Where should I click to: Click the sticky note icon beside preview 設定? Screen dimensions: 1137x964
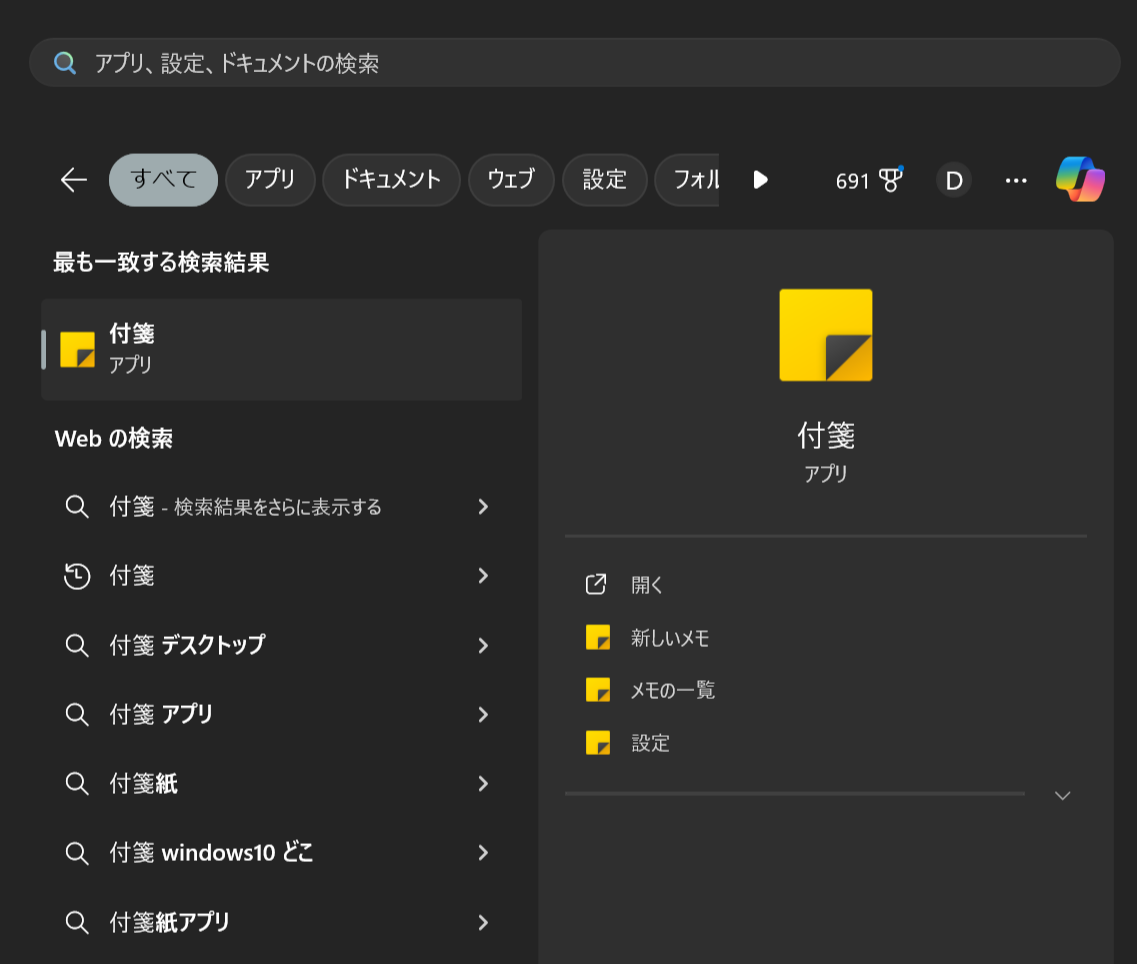[598, 743]
